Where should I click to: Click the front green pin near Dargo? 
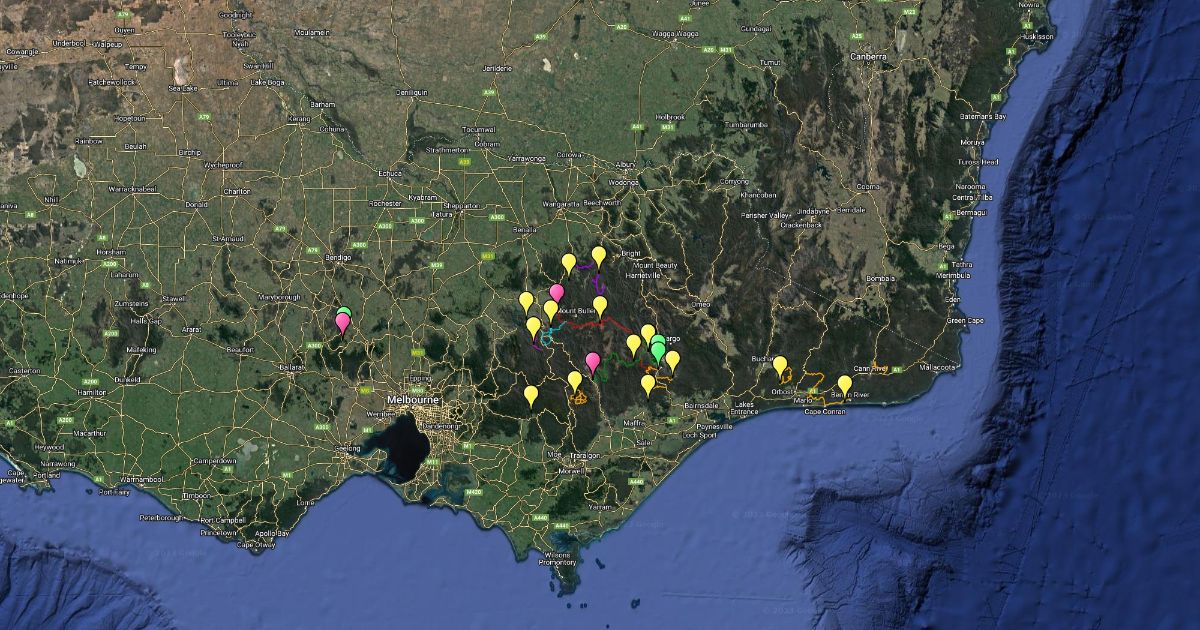[658, 353]
